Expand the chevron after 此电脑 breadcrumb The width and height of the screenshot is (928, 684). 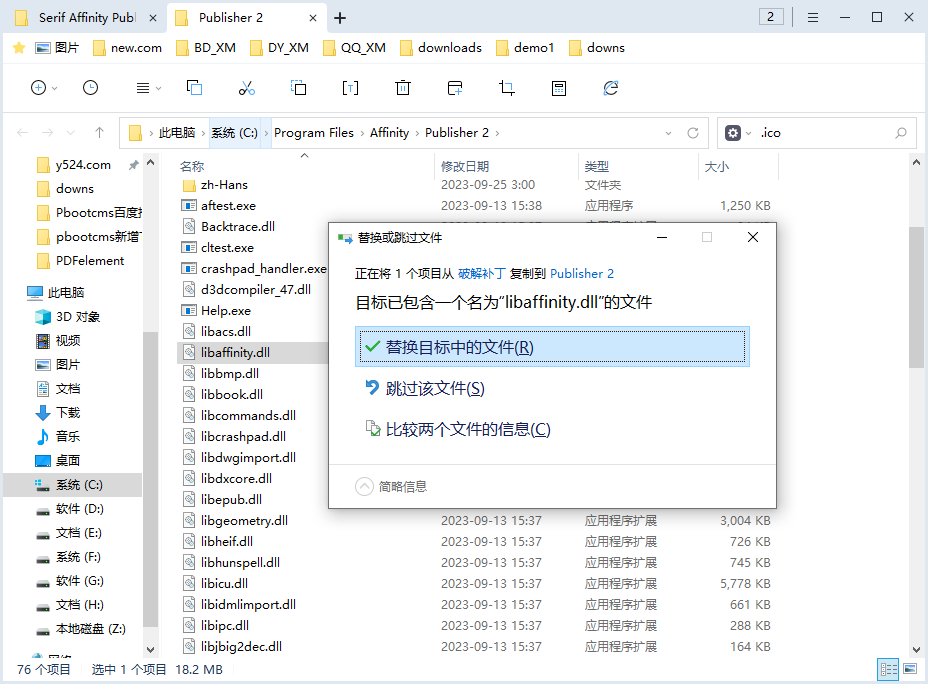[204, 133]
